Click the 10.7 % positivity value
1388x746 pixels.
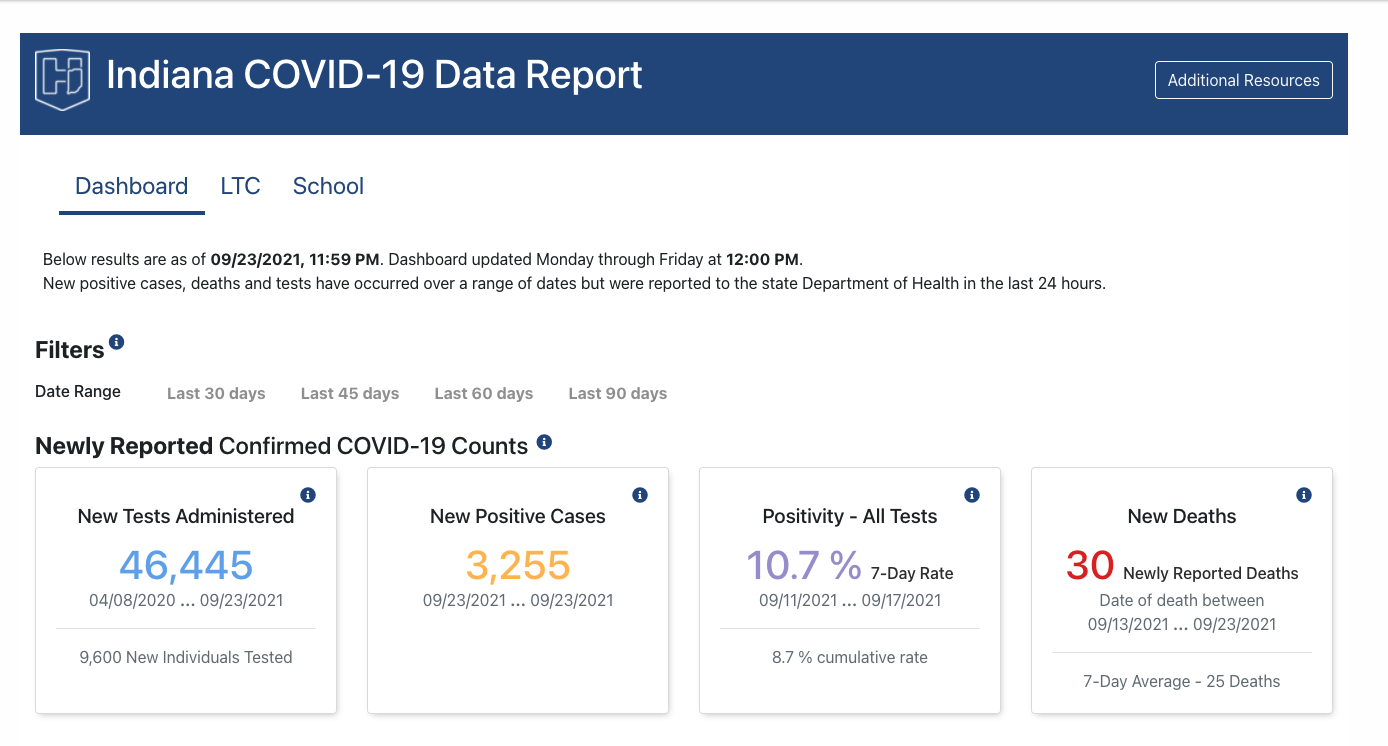tap(804, 565)
